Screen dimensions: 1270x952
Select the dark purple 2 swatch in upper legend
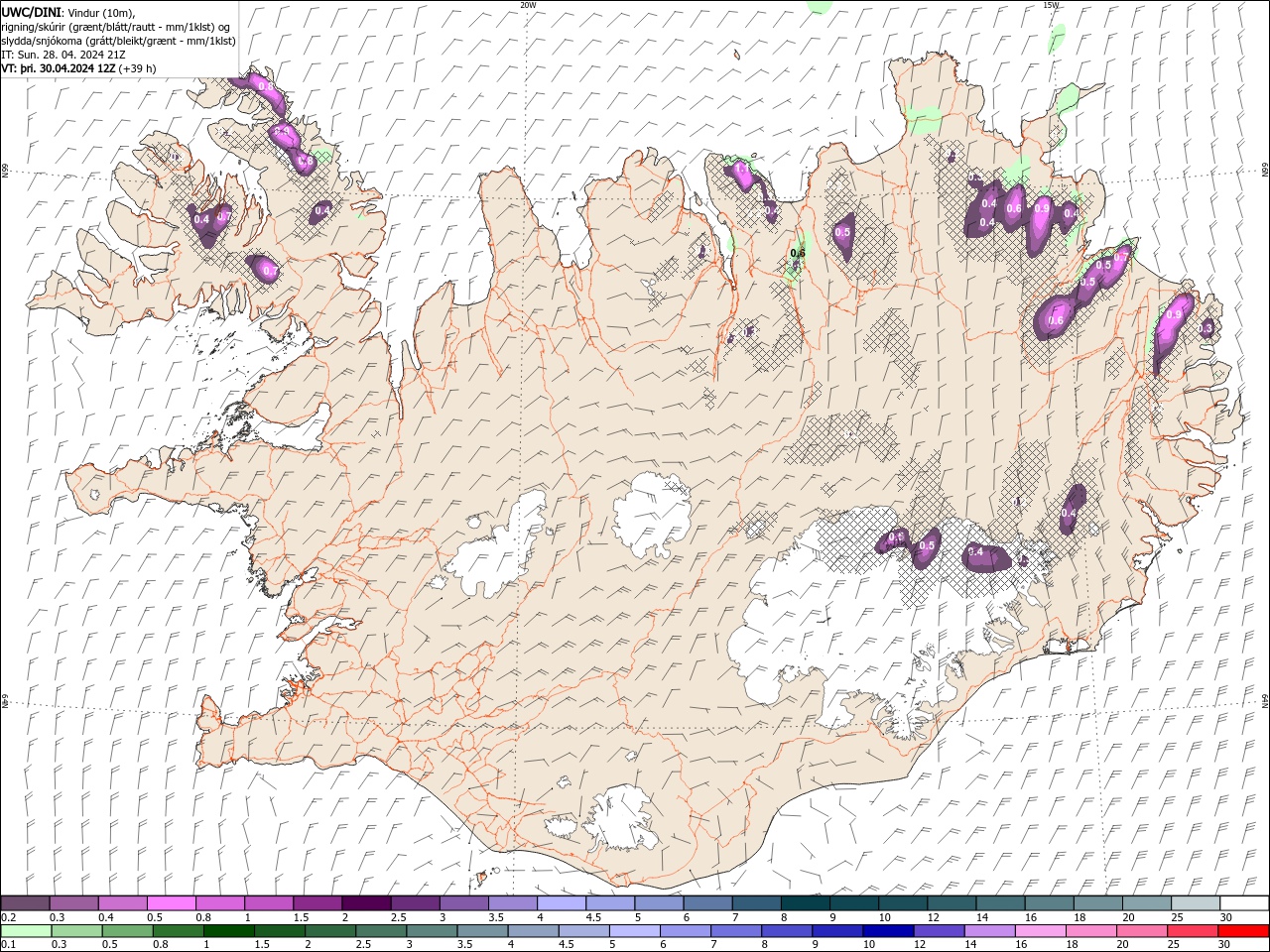[x=366, y=903]
